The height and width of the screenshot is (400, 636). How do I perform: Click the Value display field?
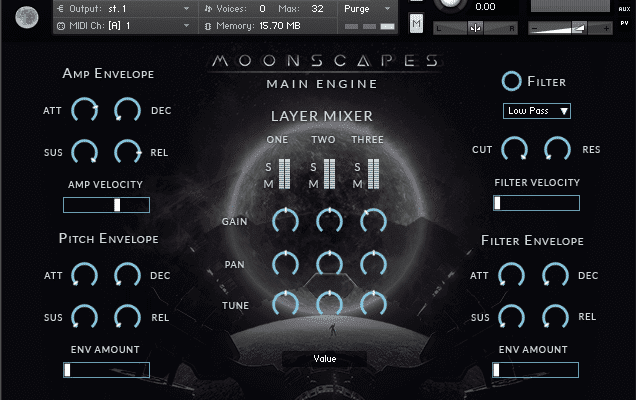[324, 358]
